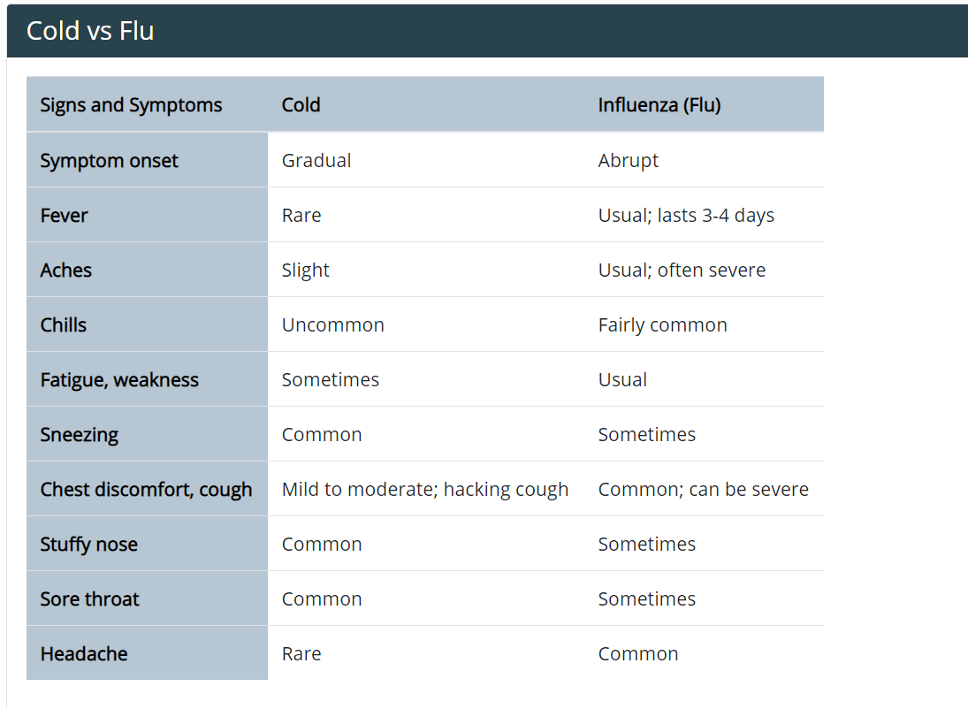Select the "Fever" row label
Viewport: 968px width, 708px height.
point(64,216)
